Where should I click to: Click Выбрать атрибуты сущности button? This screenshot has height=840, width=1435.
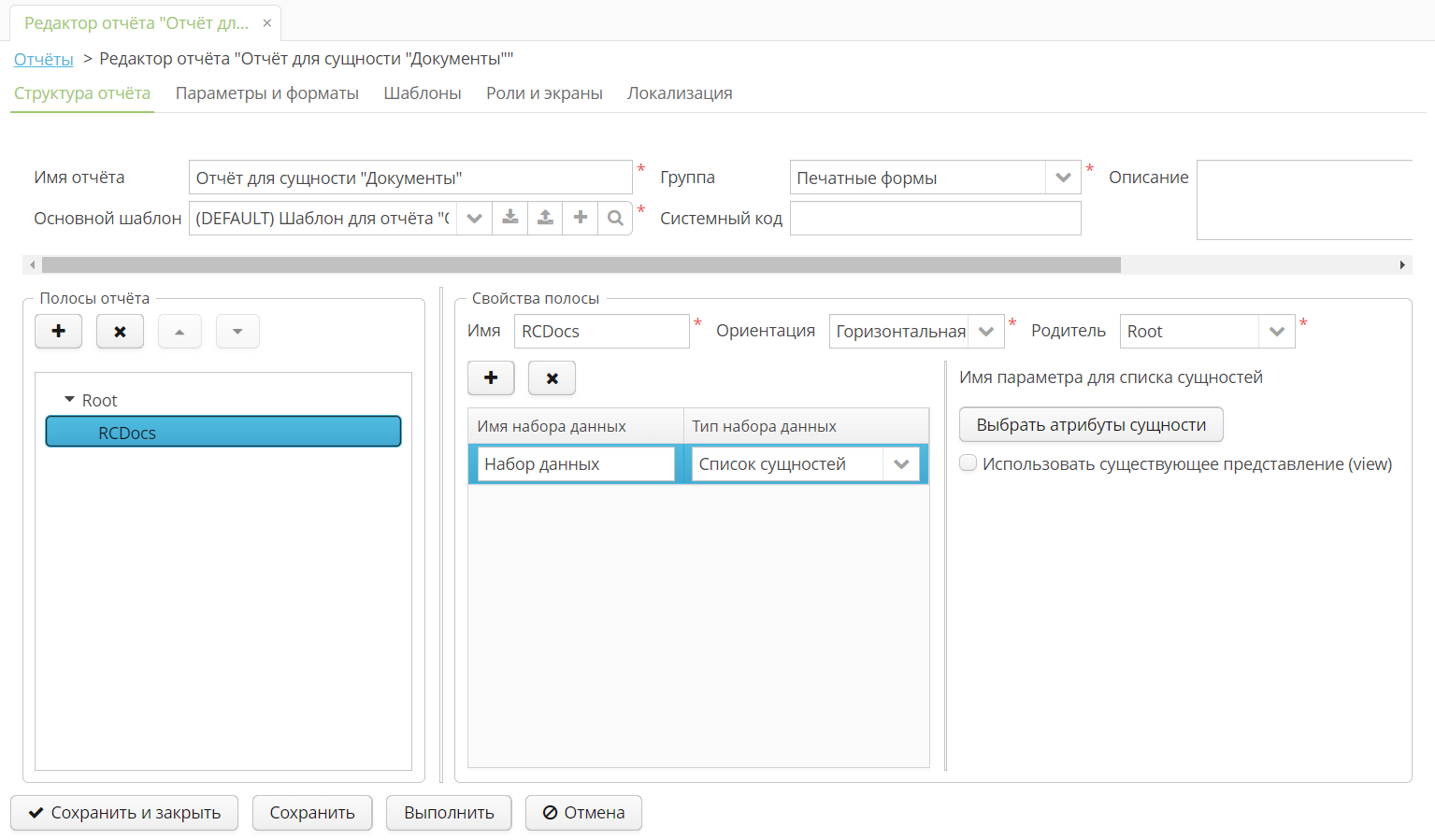pyautogui.click(x=1091, y=425)
